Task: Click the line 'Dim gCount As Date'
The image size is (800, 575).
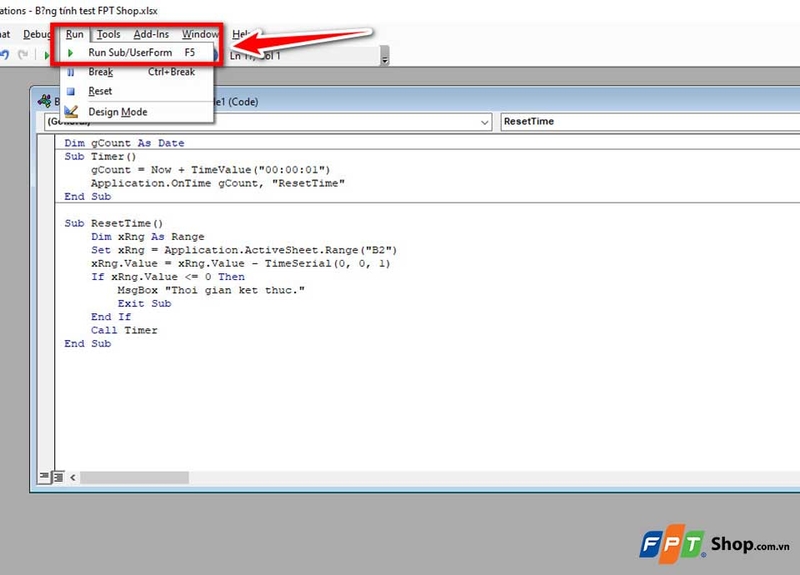Action: 124,143
